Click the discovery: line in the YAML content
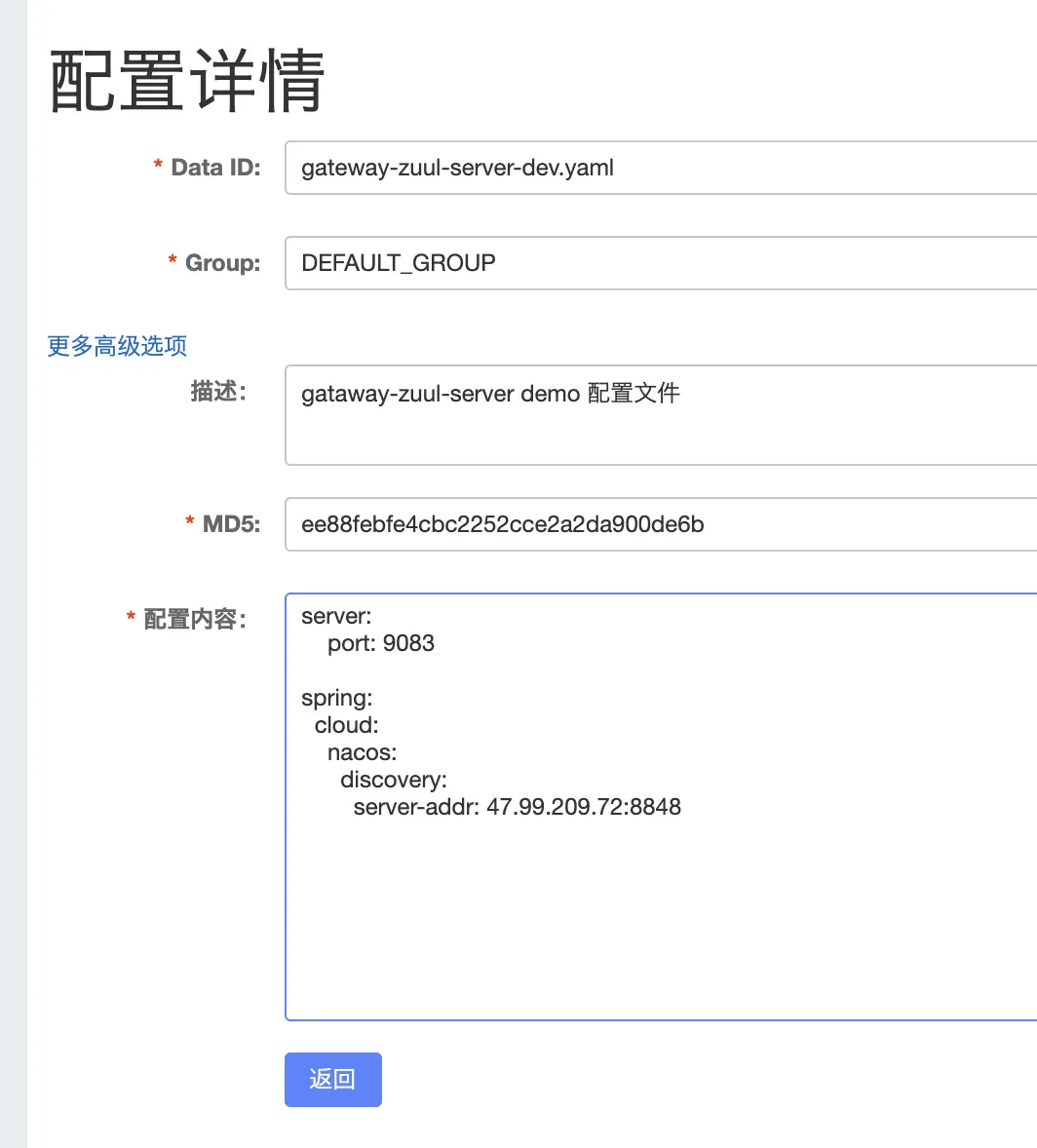The width and height of the screenshot is (1037, 1148). click(394, 780)
